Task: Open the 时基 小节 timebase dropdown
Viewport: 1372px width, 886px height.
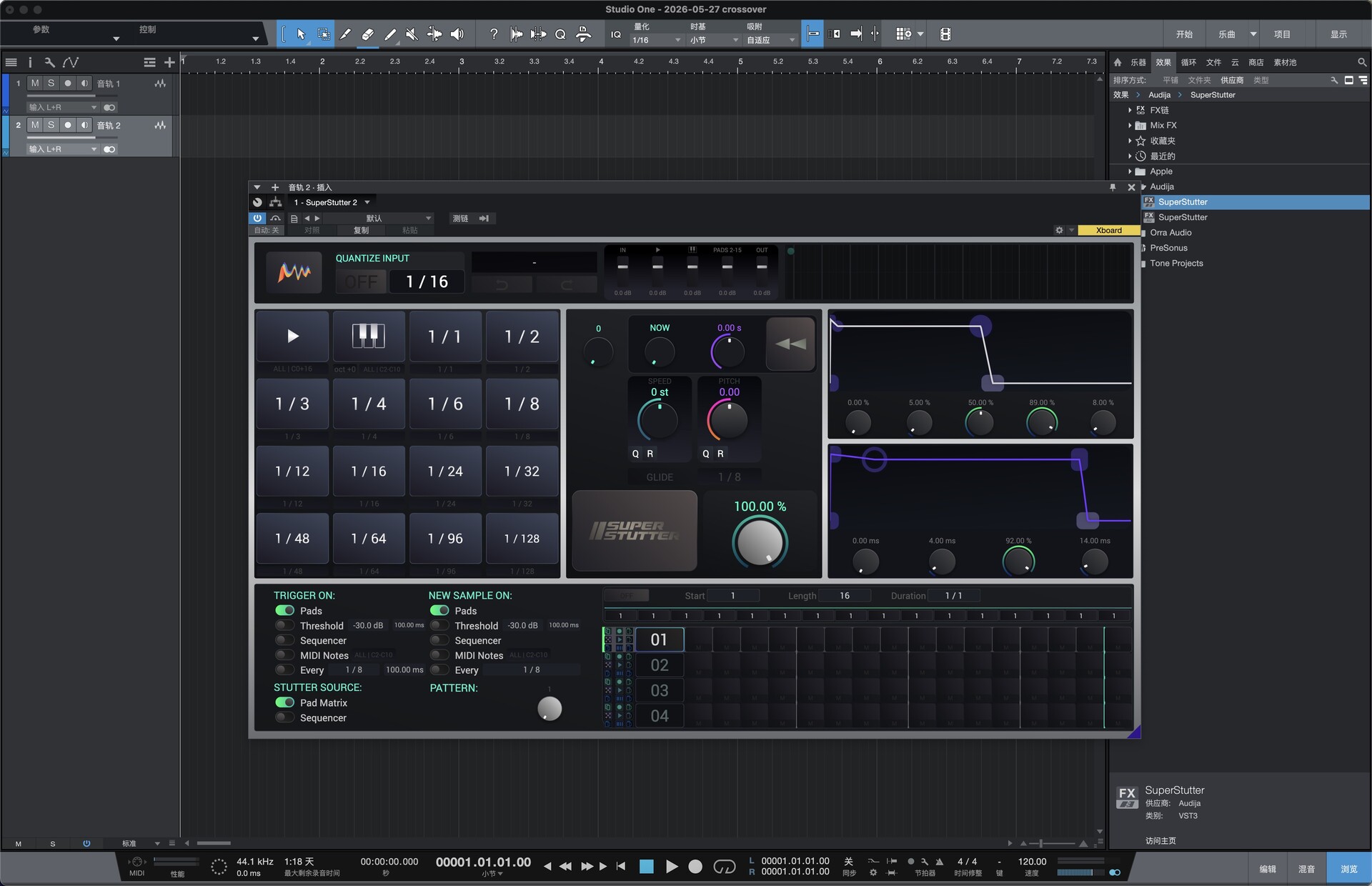Action: tap(714, 40)
